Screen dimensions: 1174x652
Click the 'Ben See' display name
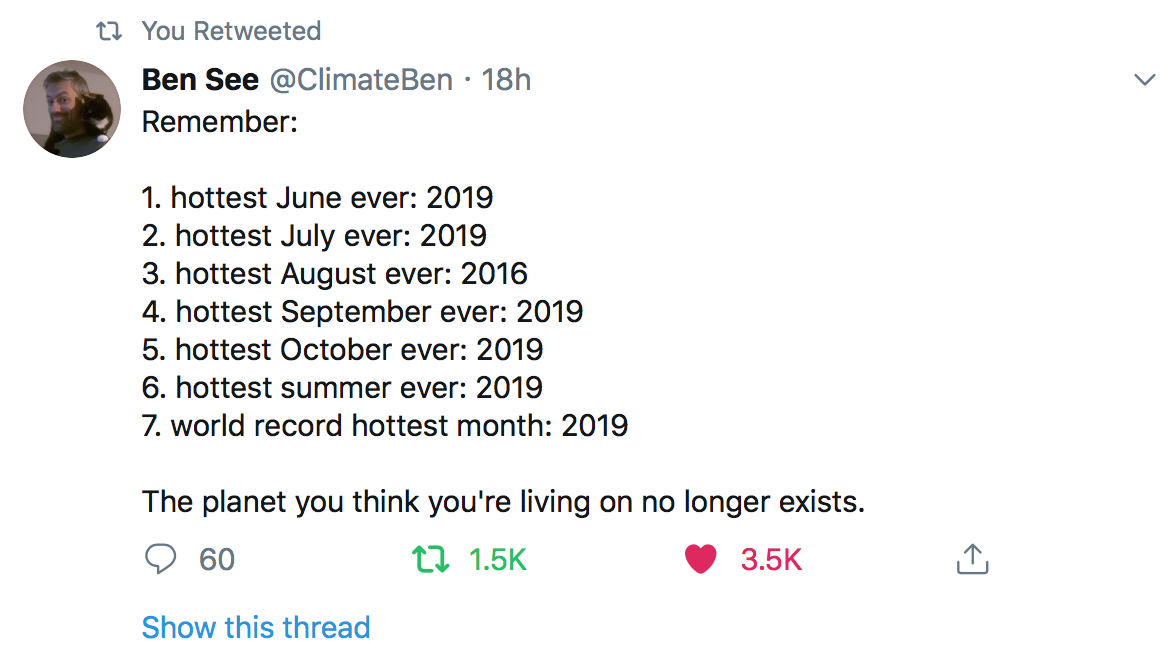pos(201,79)
